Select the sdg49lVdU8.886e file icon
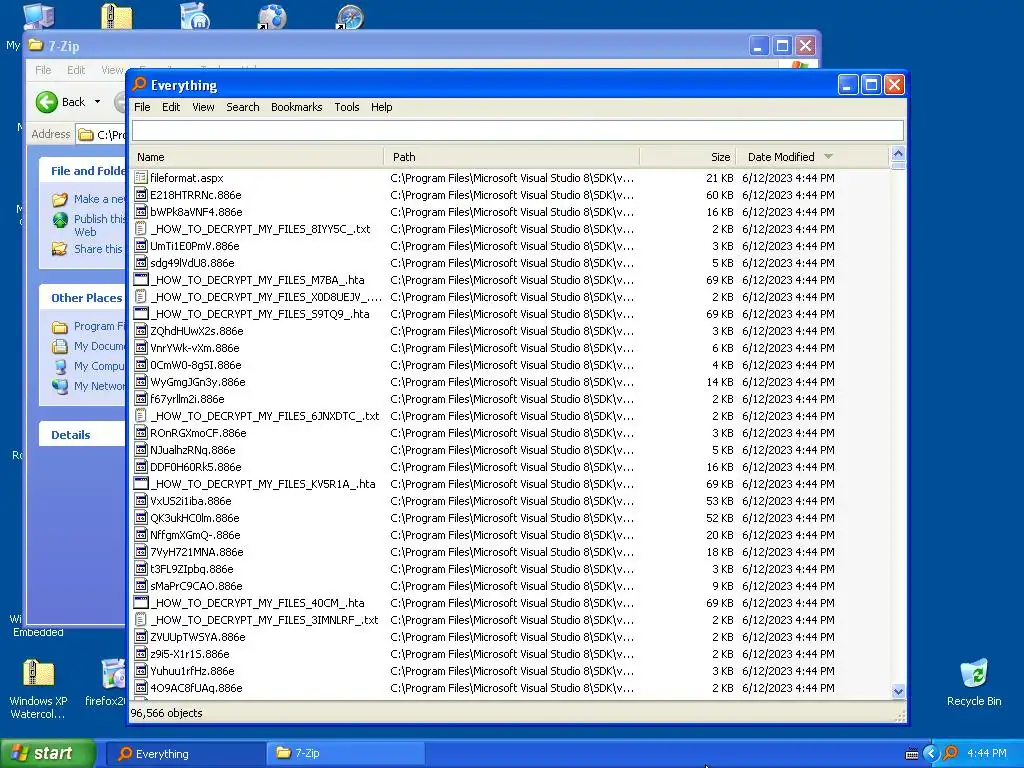This screenshot has height=768, width=1024. [140, 263]
